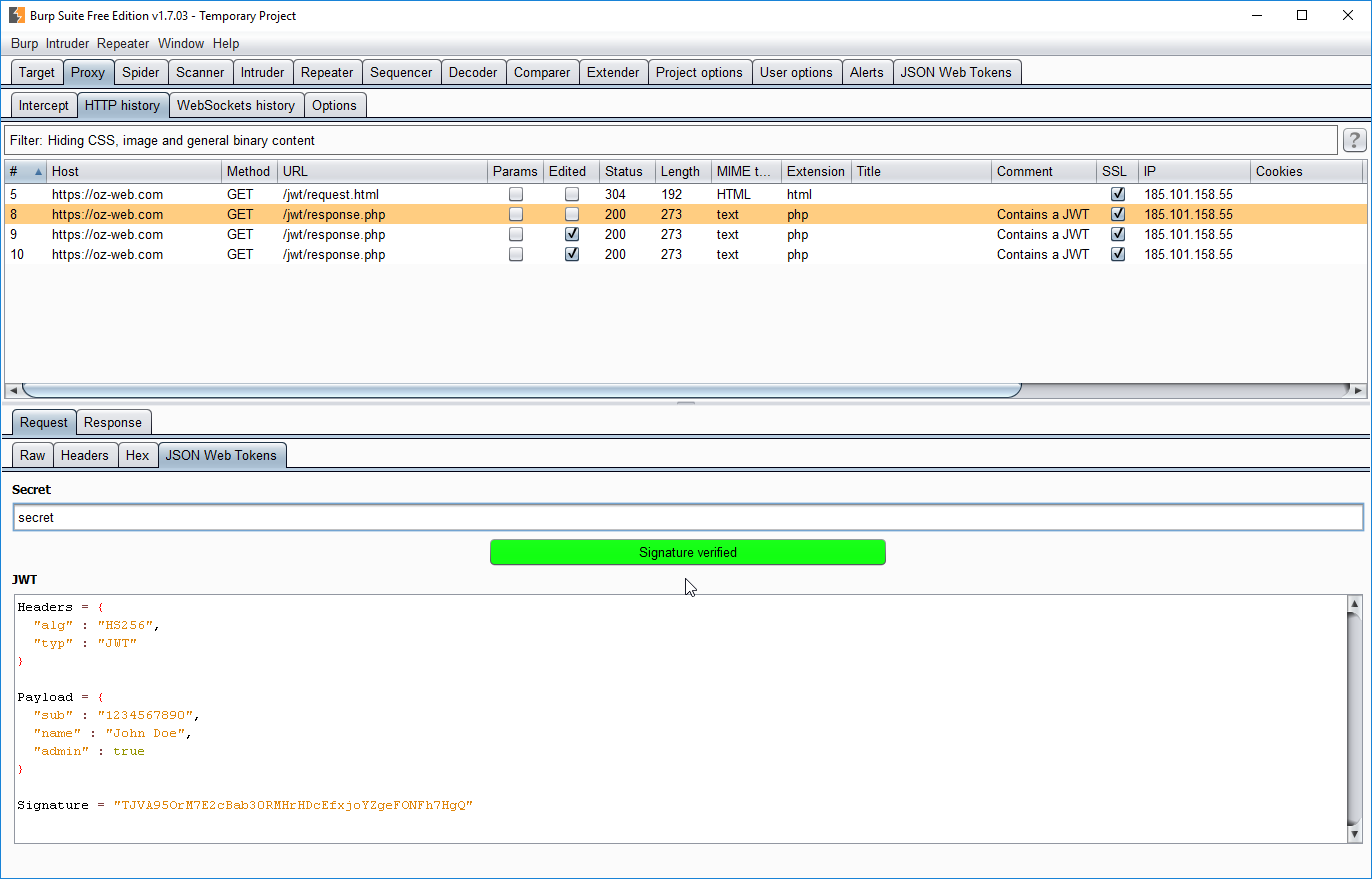Viewport: 1372px width, 879px height.
Task: Switch to the Repeater tool tab
Action: (327, 72)
